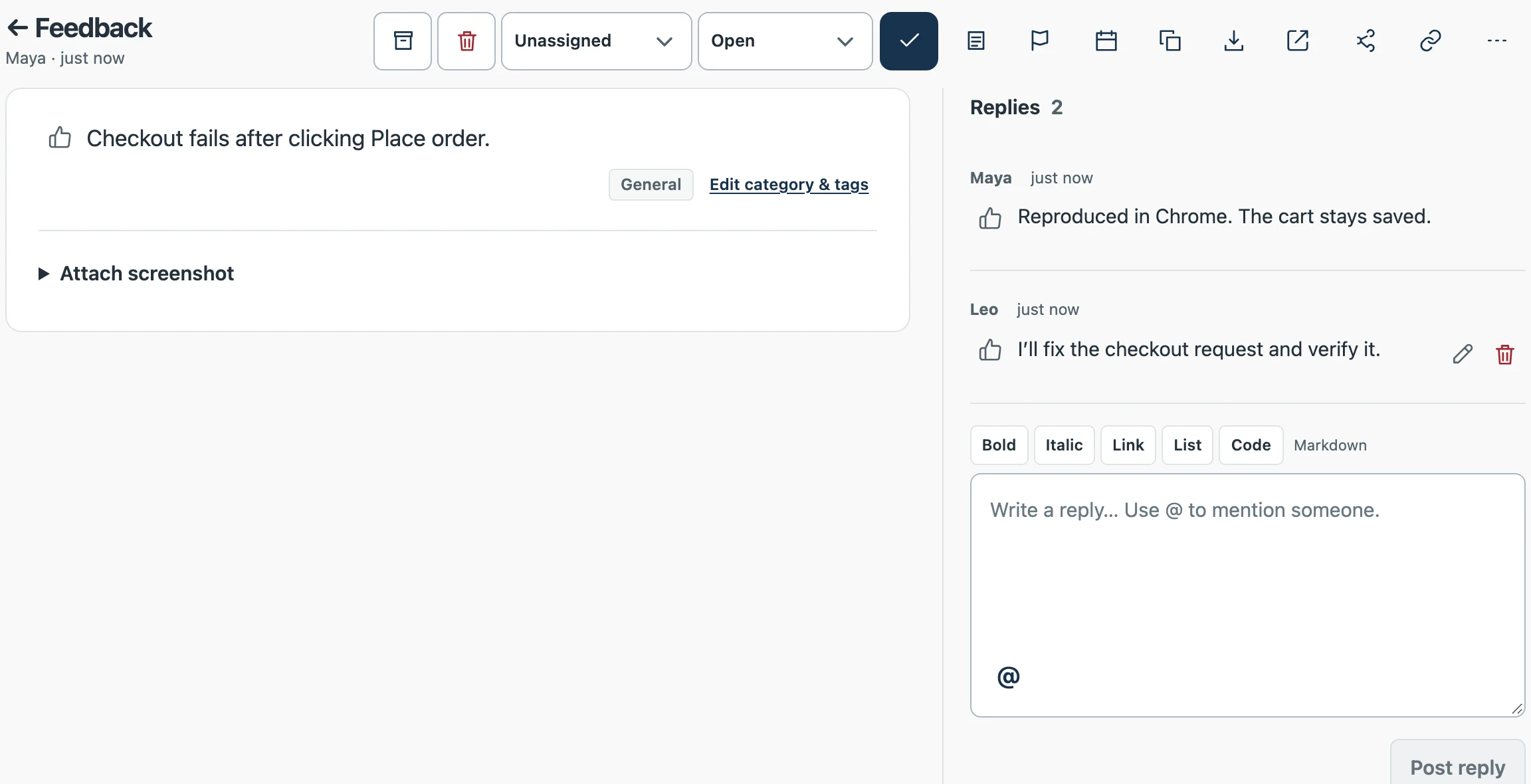Viewport: 1531px width, 784px height.
Task: Delete the feedback with the toolbar trash icon
Action: [466, 41]
